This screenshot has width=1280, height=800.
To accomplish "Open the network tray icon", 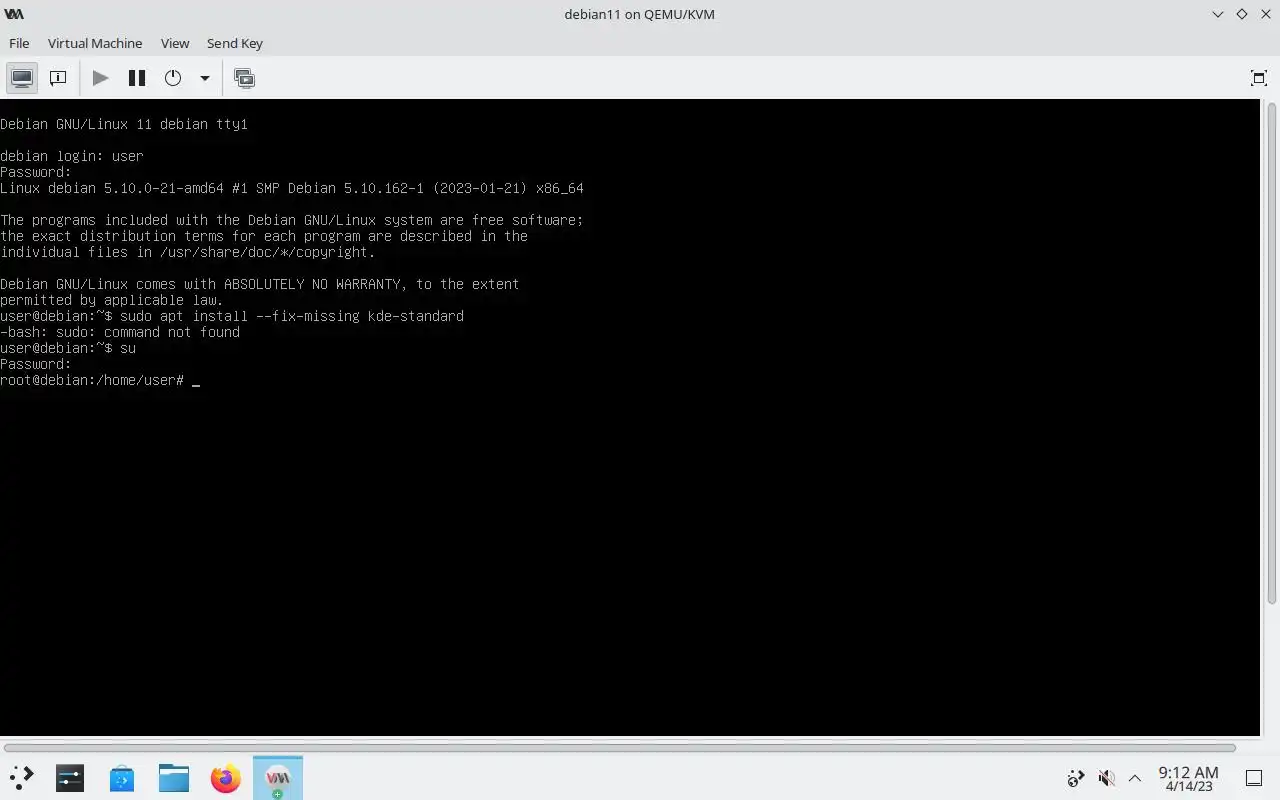I will 1076,778.
